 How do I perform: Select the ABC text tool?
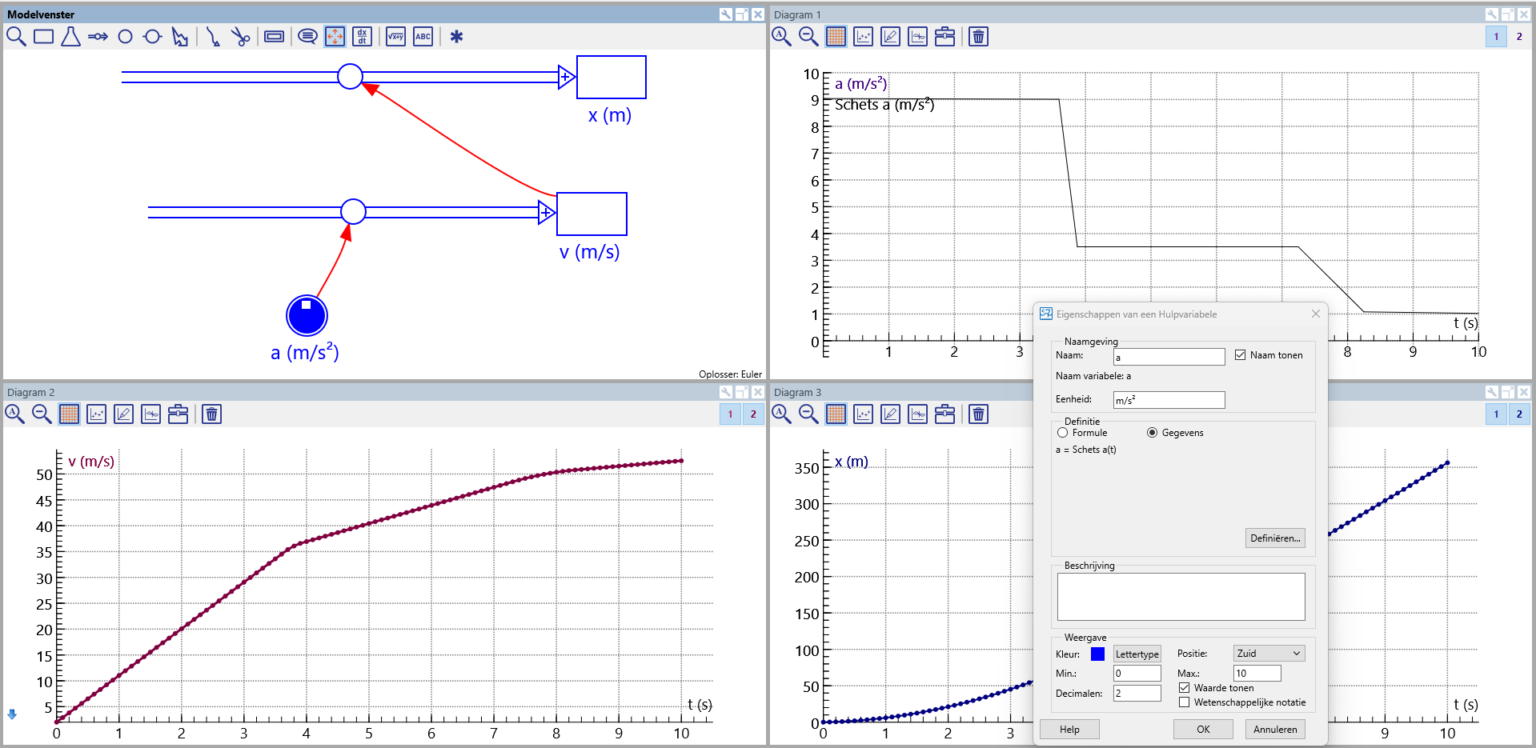(422, 36)
